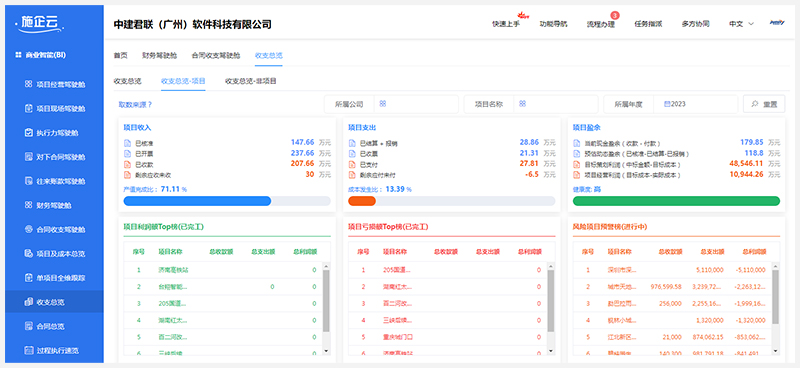Screen dimensions: 800x368
Task: Open the 中文 language dropdown
Action: coord(741,24)
